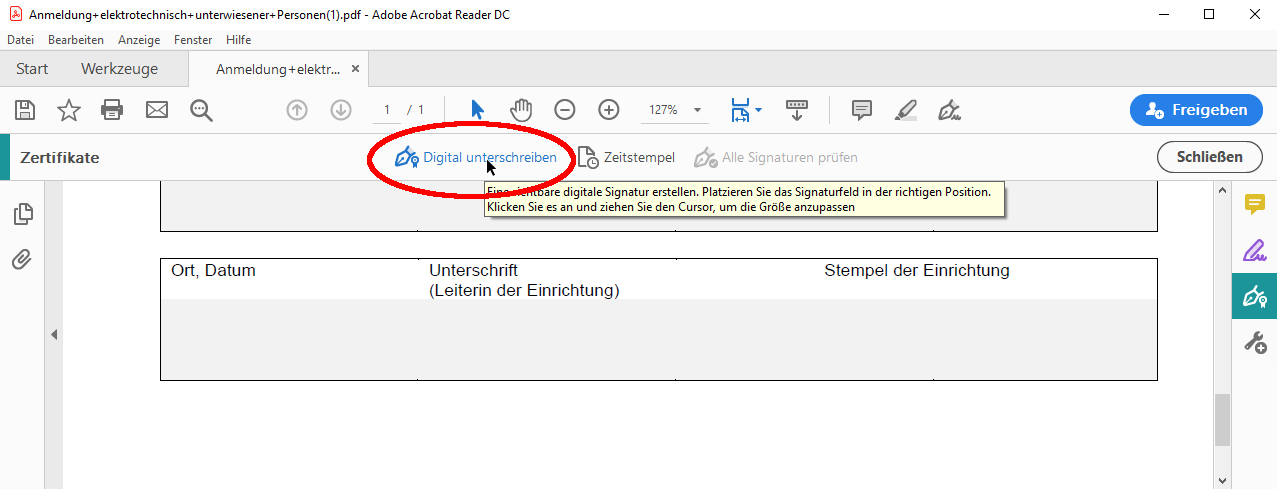Viewport: 1277px width, 489px height.
Task: Click Alle Signaturen prüfen
Action: (776, 157)
